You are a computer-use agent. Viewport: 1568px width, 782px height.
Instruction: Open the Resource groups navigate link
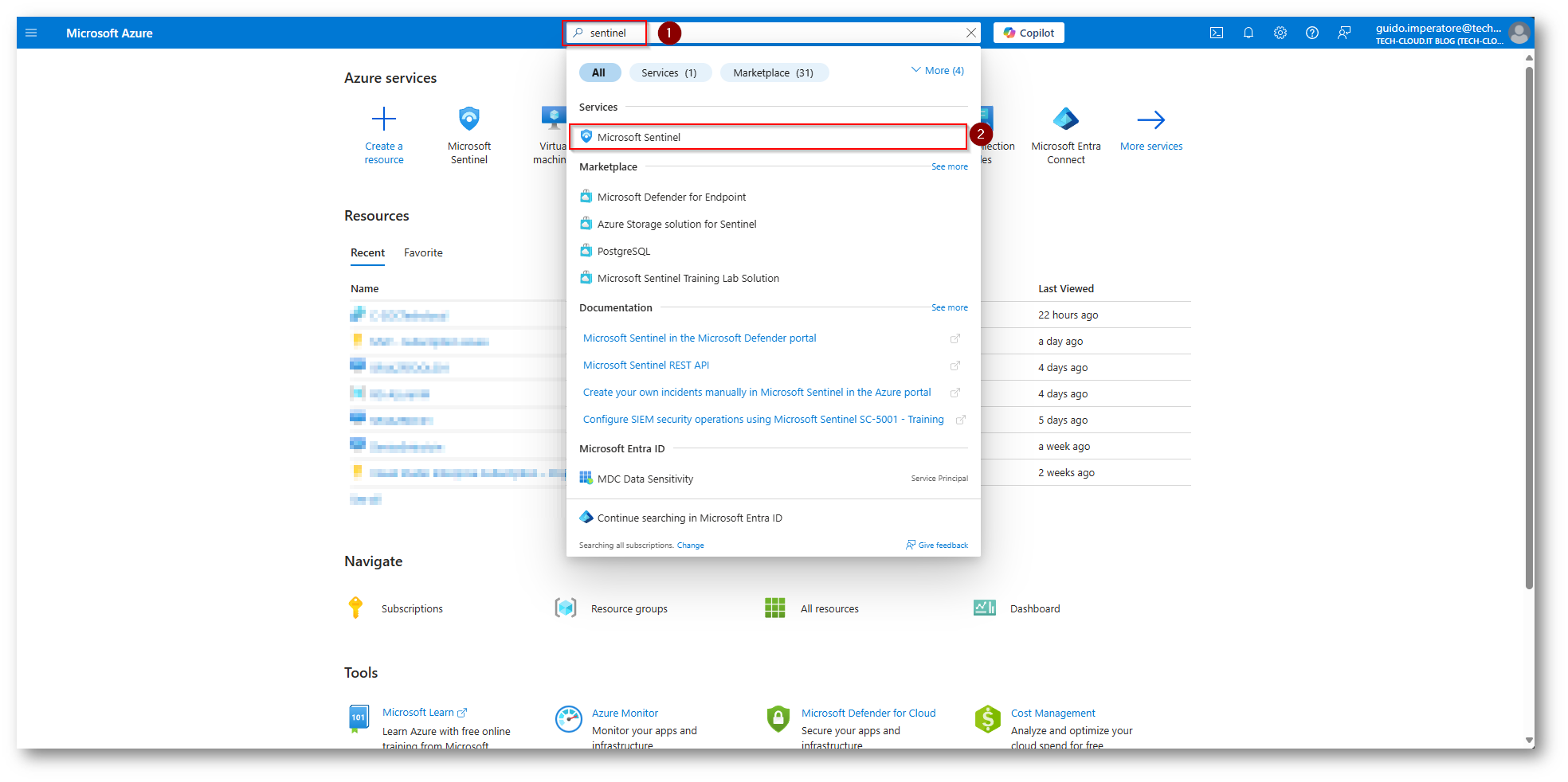pos(629,609)
